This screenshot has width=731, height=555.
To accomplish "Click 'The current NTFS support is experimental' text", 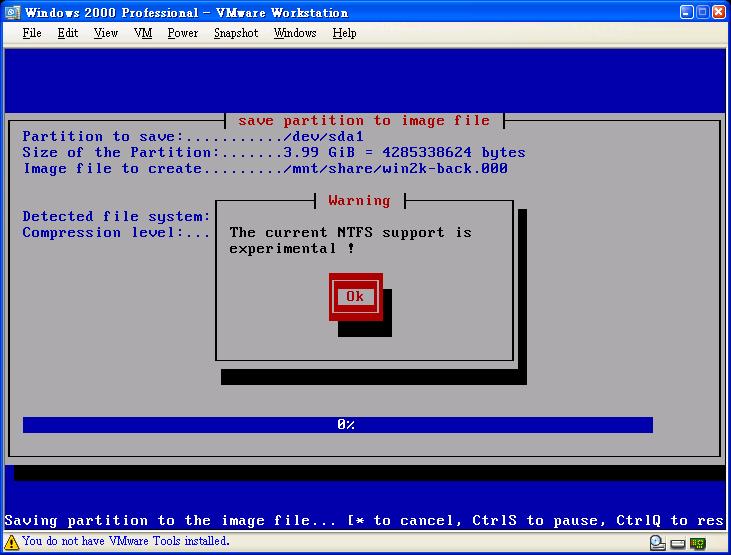I will pyautogui.click(x=350, y=240).
